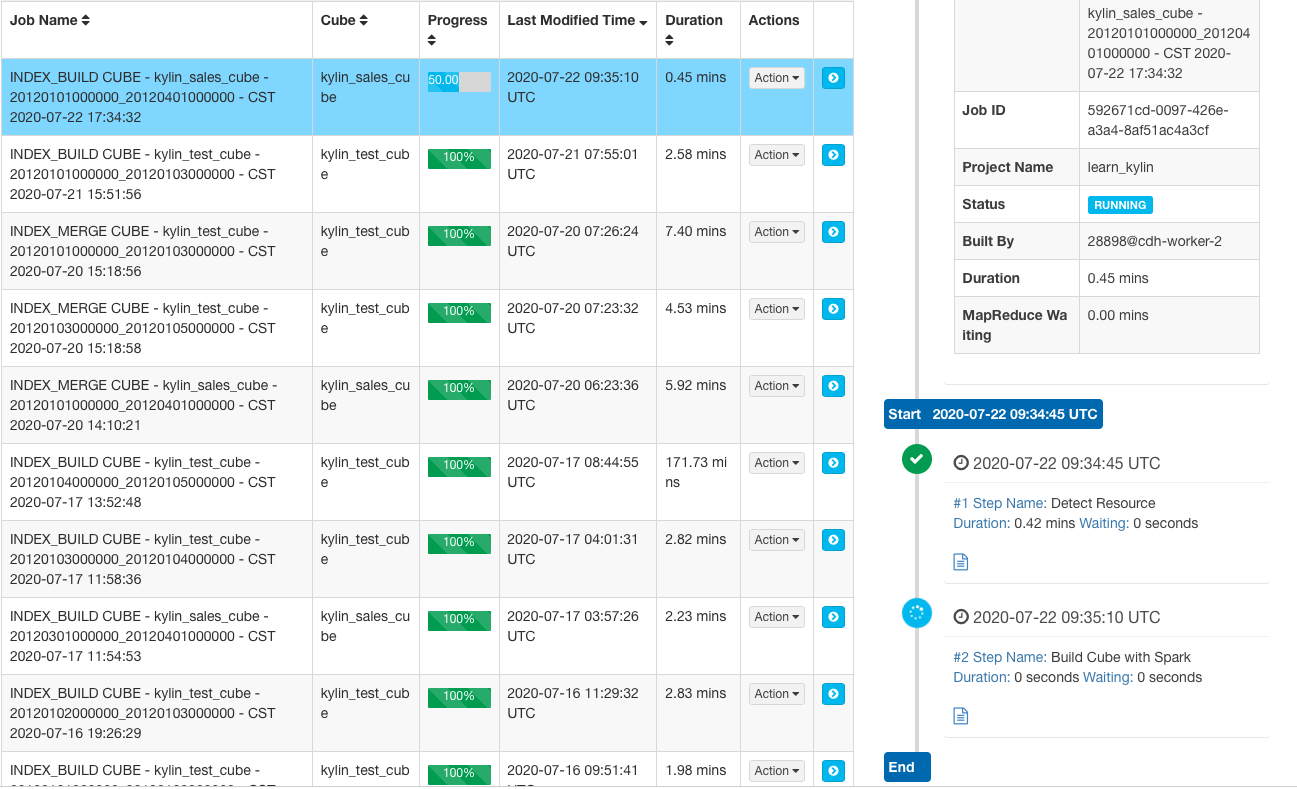1297x789 pixels.
Task: Expand Action dropdown for 4.53 mins job
Action: click(x=777, y=309)
